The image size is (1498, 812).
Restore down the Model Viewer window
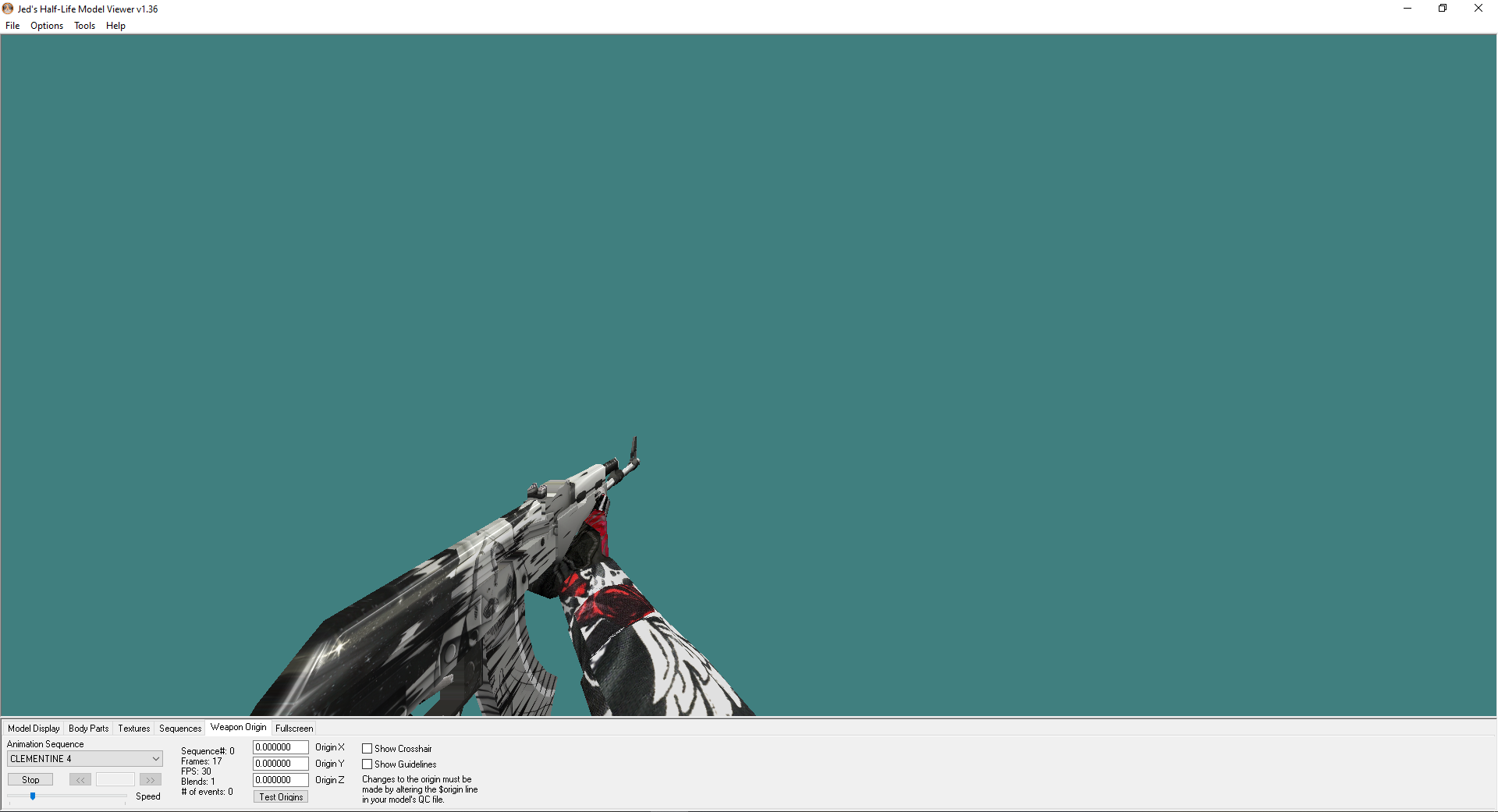[1443, 9]
